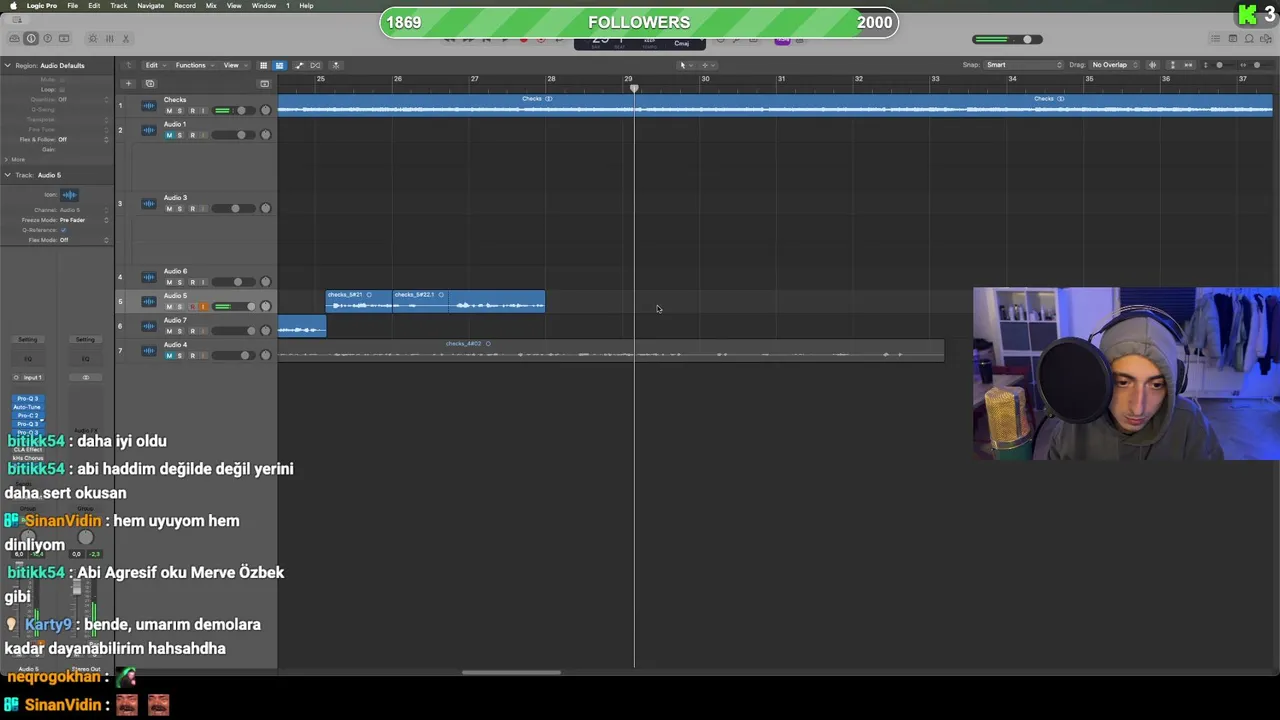The image size is (1280, 720).
Task: Open the Flex & Follow Off dropdown
Action: (x=84, y=139)
